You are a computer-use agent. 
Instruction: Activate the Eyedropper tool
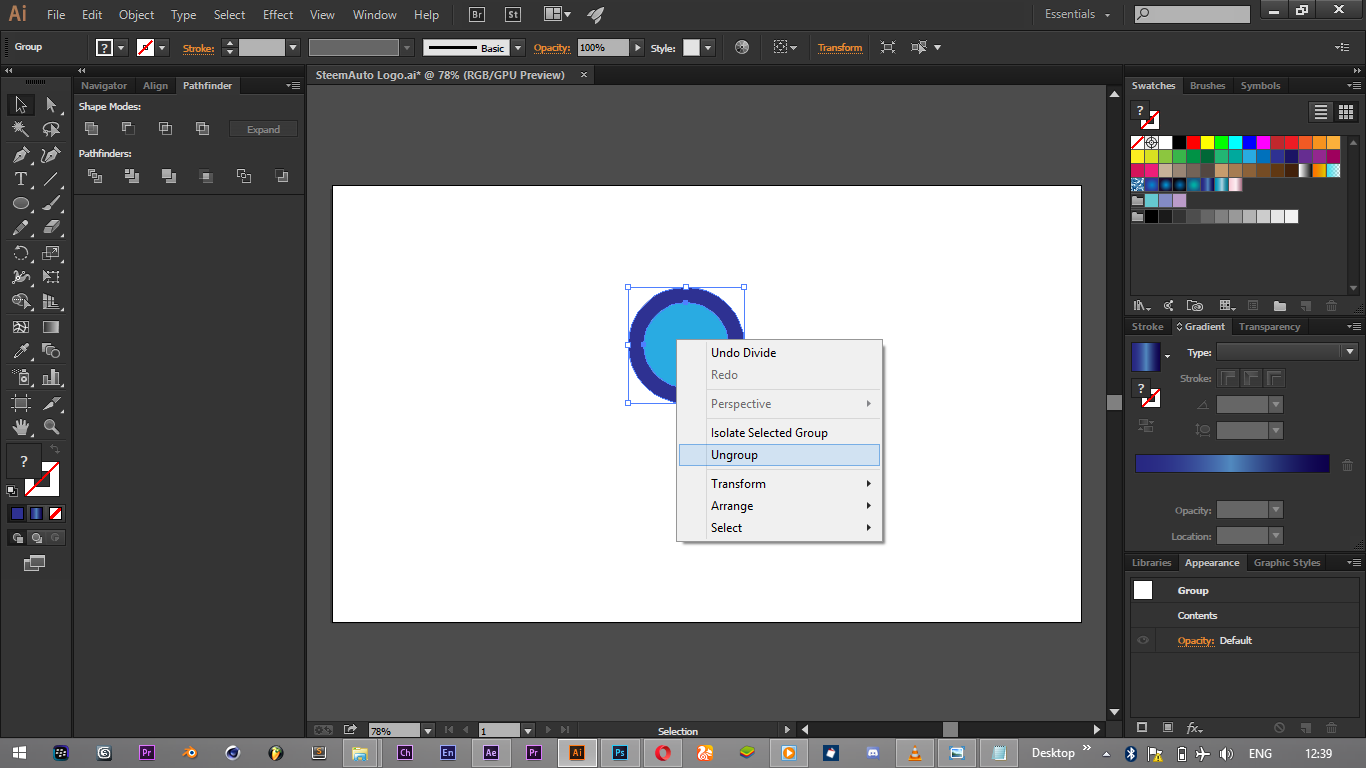(x=20, y=351)
